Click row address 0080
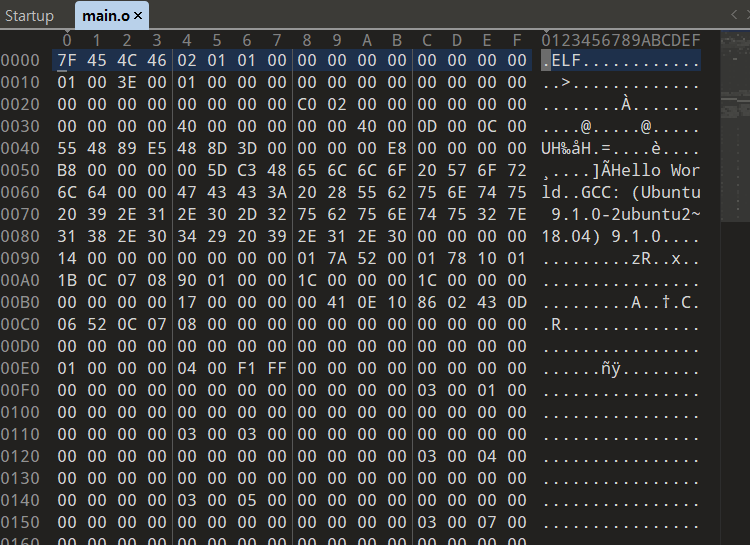Viewport: 750px width, 545px height. point(20,236)
